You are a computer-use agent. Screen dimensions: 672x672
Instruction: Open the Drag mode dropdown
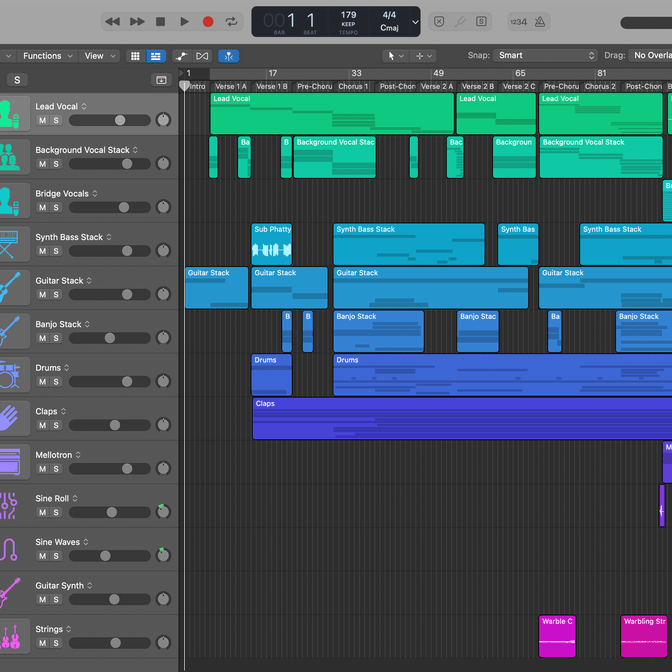pyautogui.click(x=651, y=55)
